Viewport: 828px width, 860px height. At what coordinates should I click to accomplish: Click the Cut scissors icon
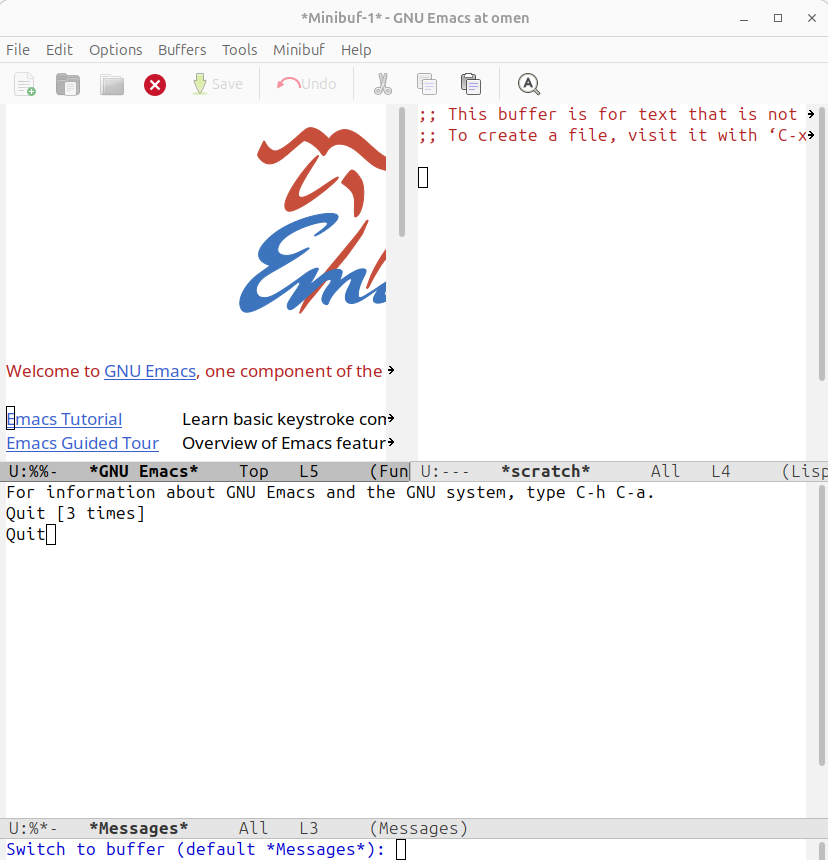(383, 84)
